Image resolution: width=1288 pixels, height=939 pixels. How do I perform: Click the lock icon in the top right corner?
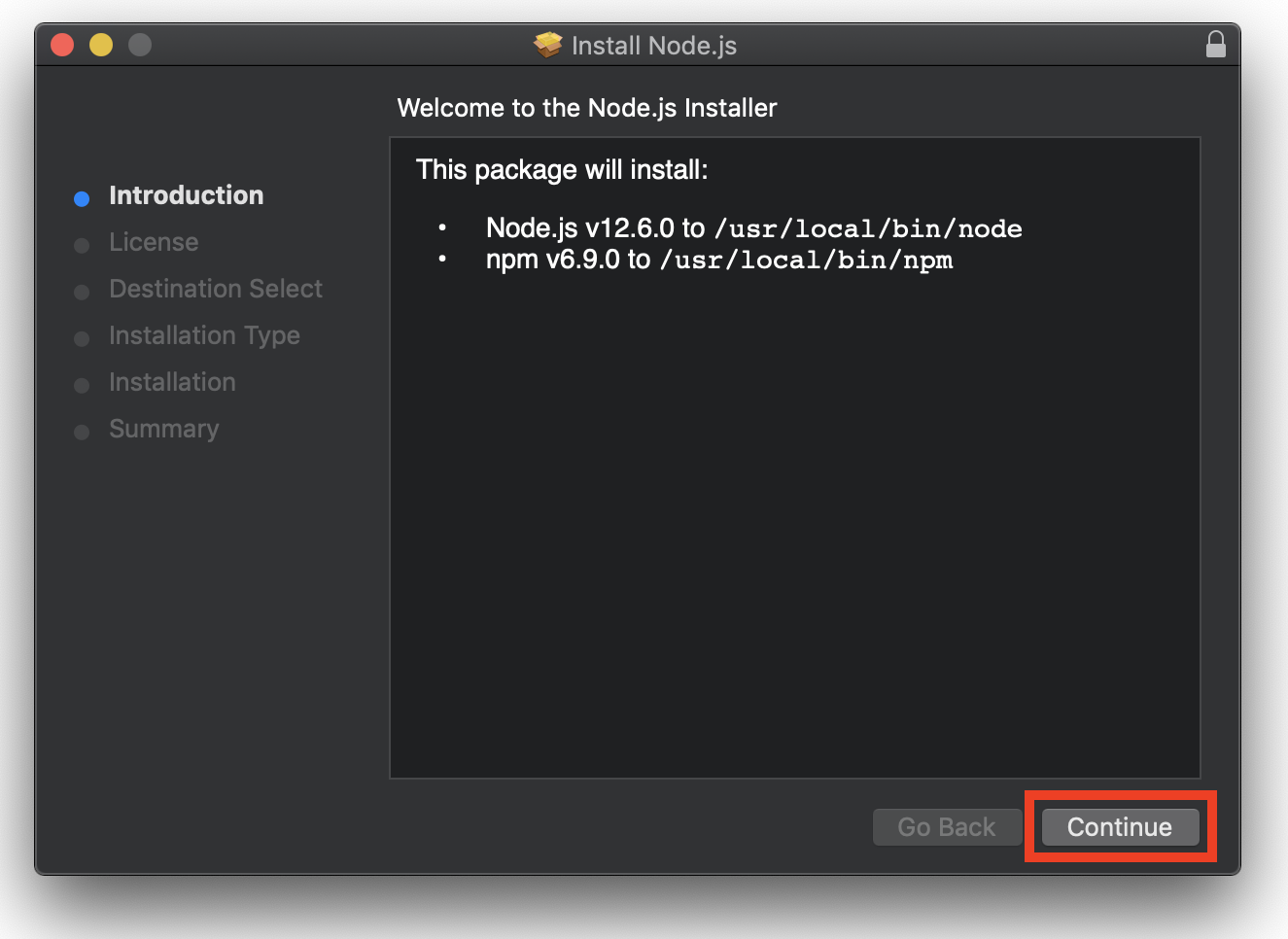click(x=1216, y=45)
